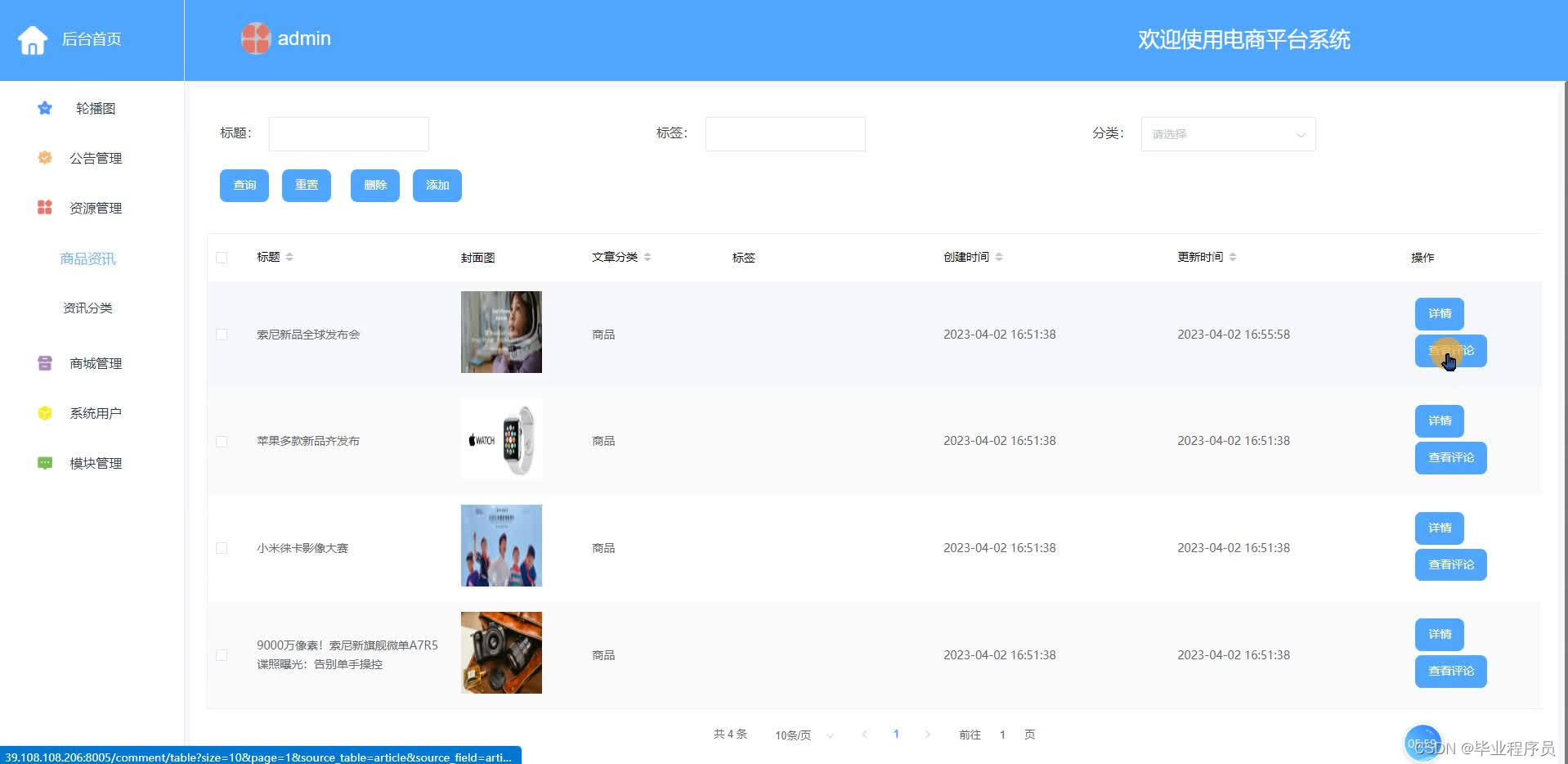1568x764 pixels.
Task: Open 详情 for 苹果多款新品齐发布
Action: pyautogui.click(x=1440, y=421)
